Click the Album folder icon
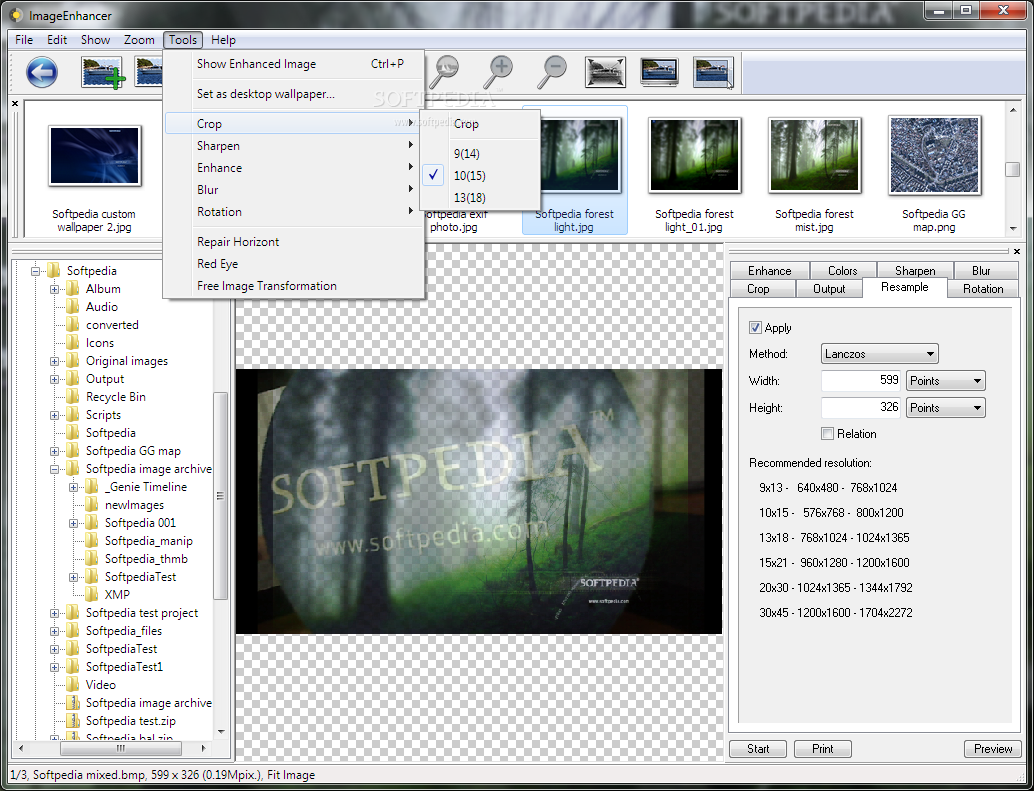The image size is (1034, 791). 73,289
